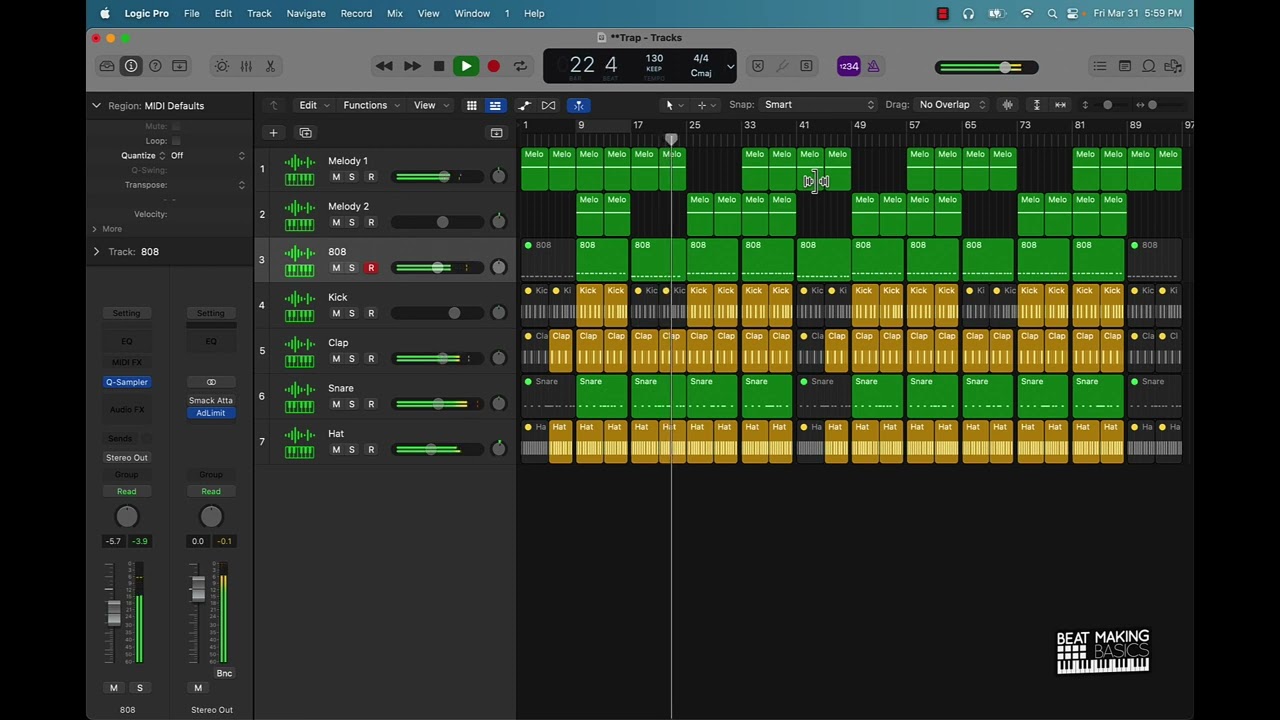Open Editors scissors icon

pos(270,66)
